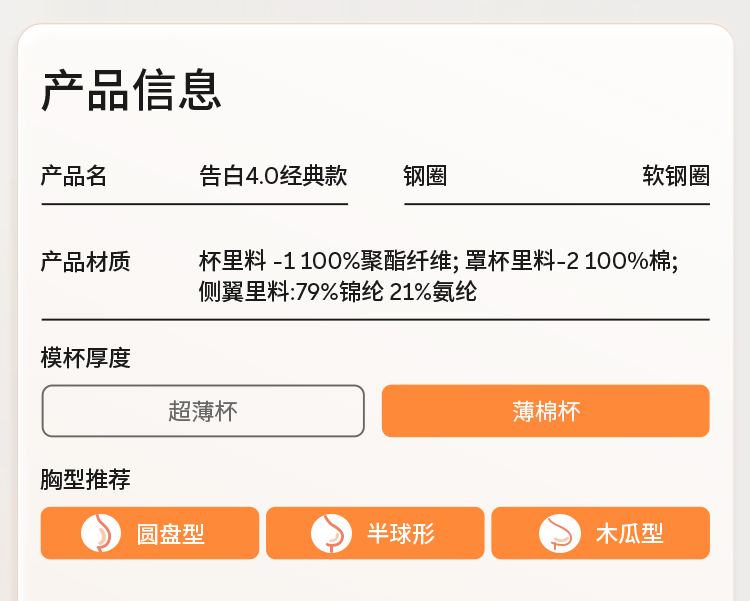Click the round disc shape icon
The image size is (750, 601).
pyautogui.click(x=101, y=533)
